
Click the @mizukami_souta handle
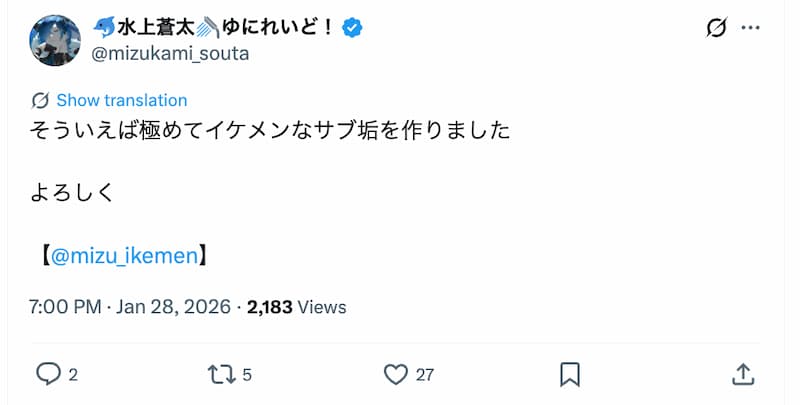pos(170,53)
